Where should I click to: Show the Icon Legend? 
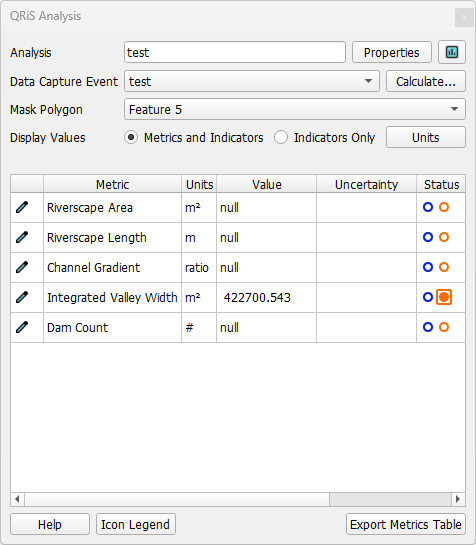tap(136, 524)
